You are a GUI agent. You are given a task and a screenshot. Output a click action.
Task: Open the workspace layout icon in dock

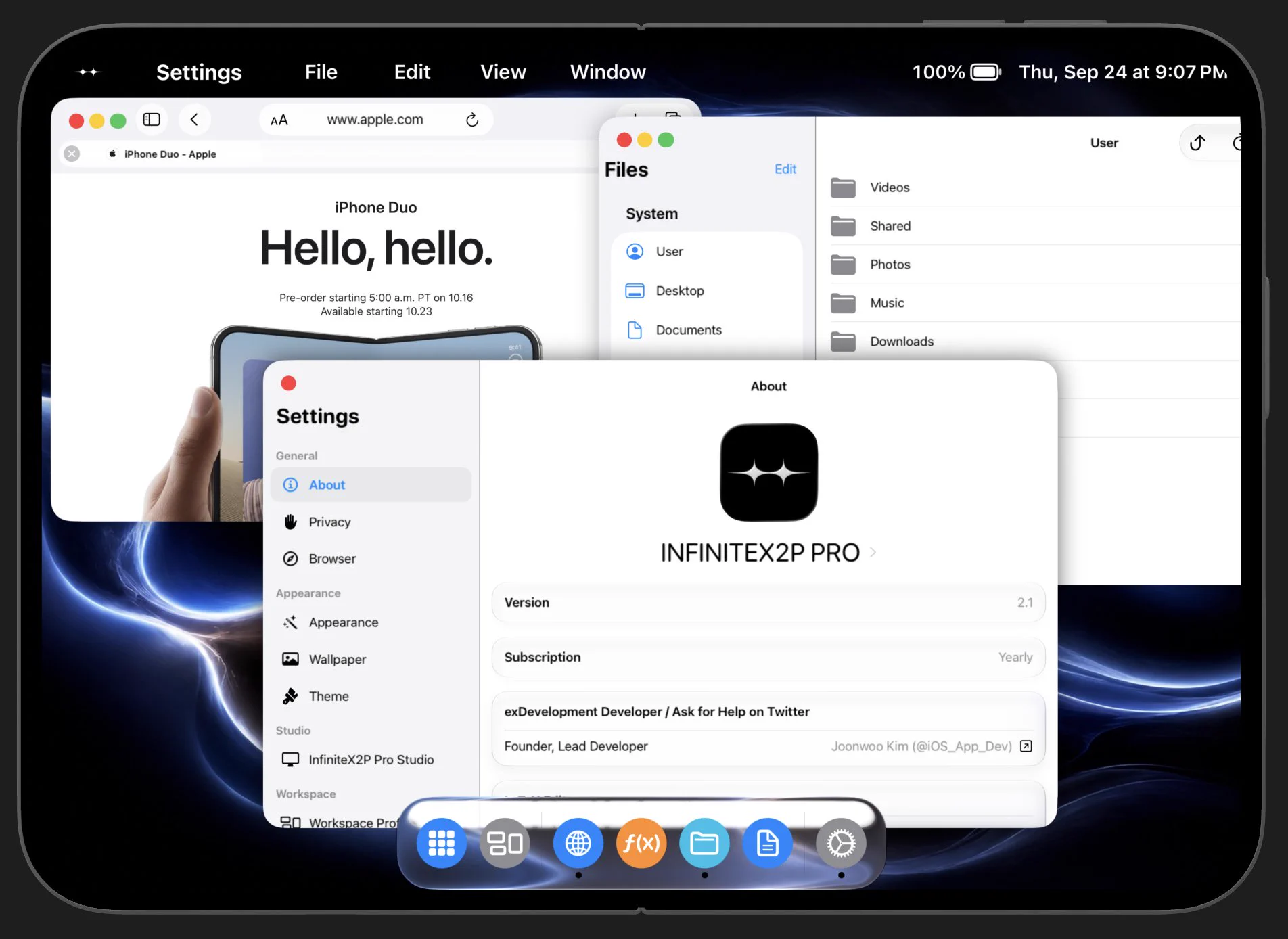coord(505,843)
